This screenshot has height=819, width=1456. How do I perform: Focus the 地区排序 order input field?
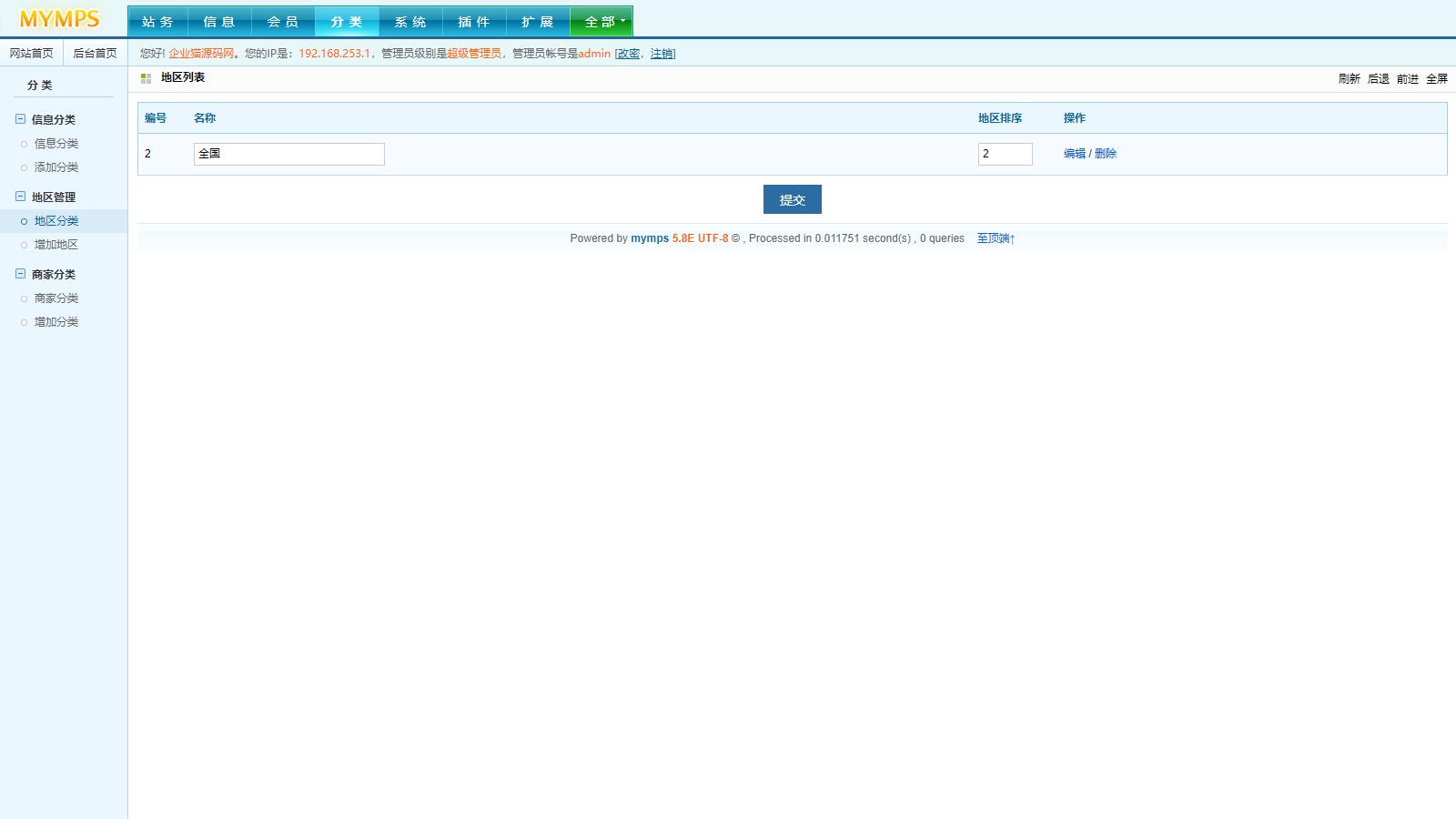coord(1005,154)
